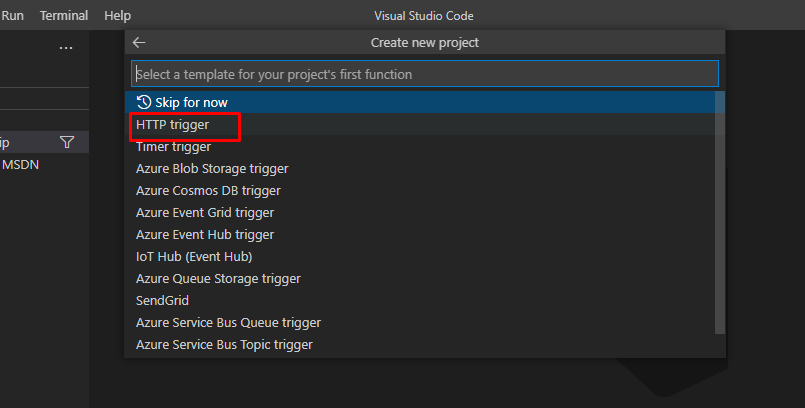
Task: Click the Skip for now history icon
Action: click(x=144, y=102)
